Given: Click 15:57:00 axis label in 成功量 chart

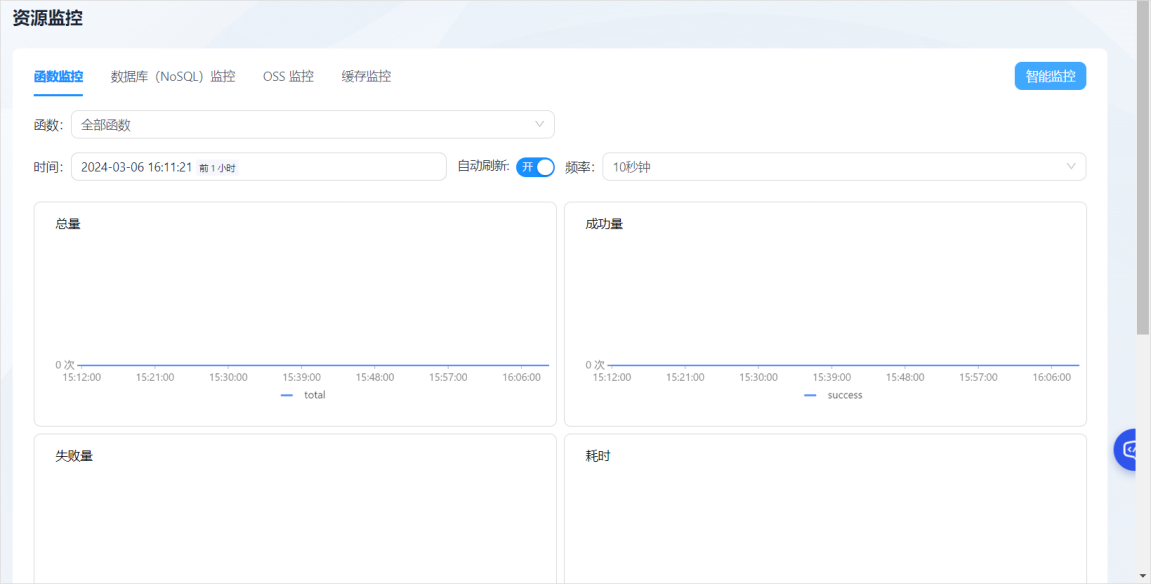Looking at the screenshot, I should pos(978,377).
